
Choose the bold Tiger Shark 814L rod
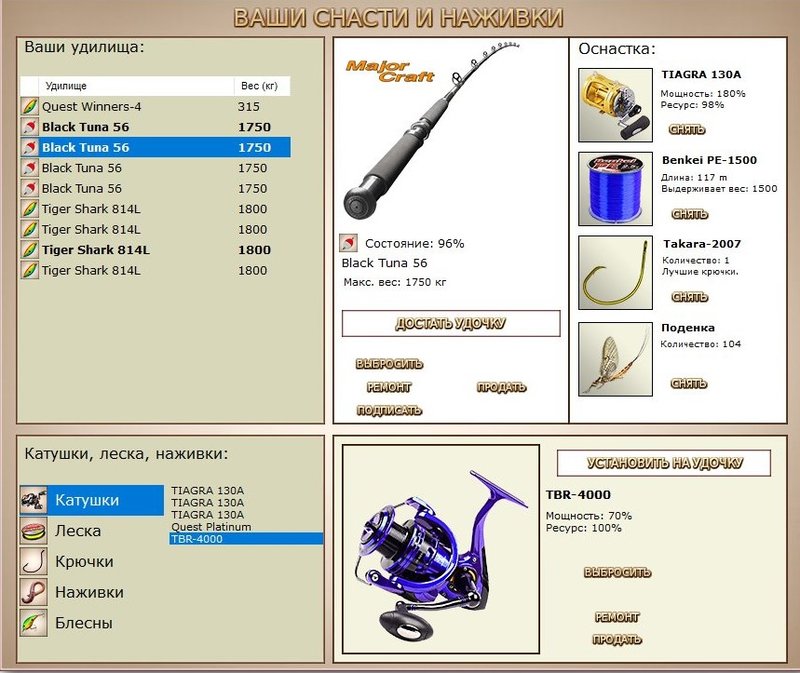[x=156, y=250]
